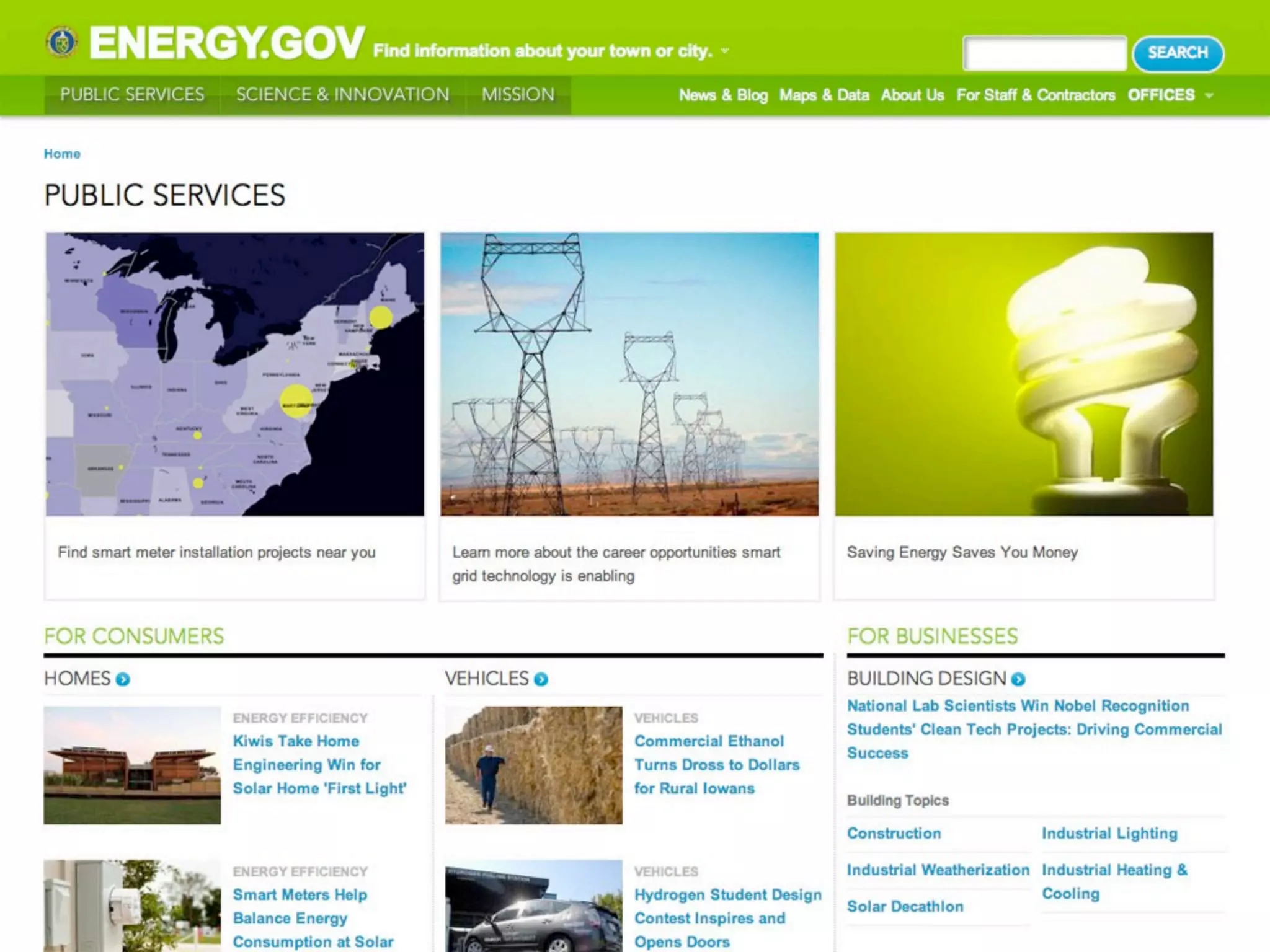Expand town or city information dropdown
The width and height of the screenshot is (1270, 952).
(725, 51)
